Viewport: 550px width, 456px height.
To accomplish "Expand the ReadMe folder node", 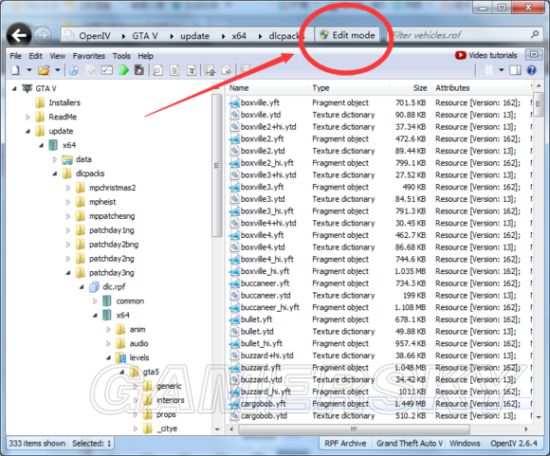I will coord(28,117).
